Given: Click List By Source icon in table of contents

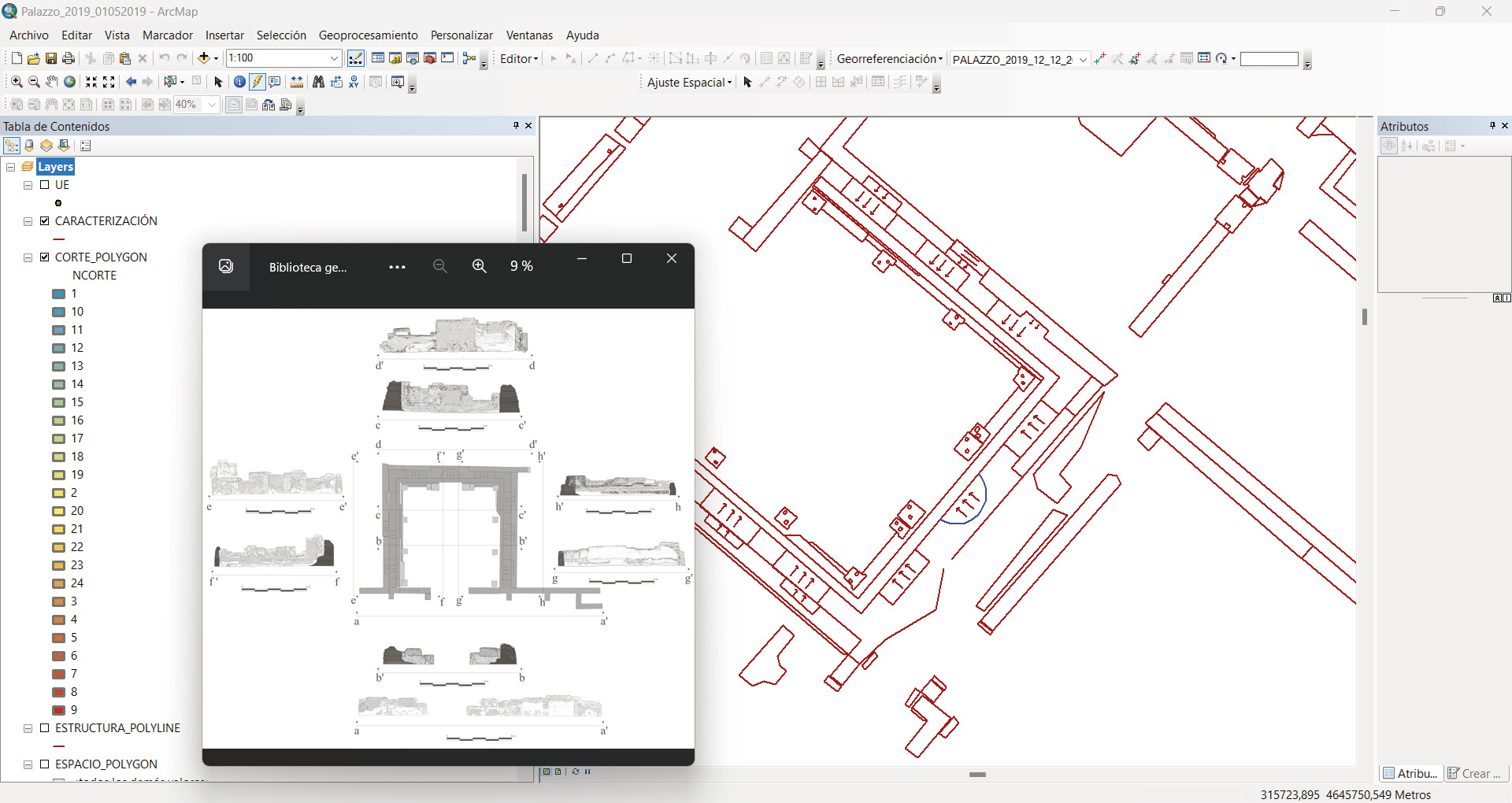Looking at the screenshot, I should [29, 146].
